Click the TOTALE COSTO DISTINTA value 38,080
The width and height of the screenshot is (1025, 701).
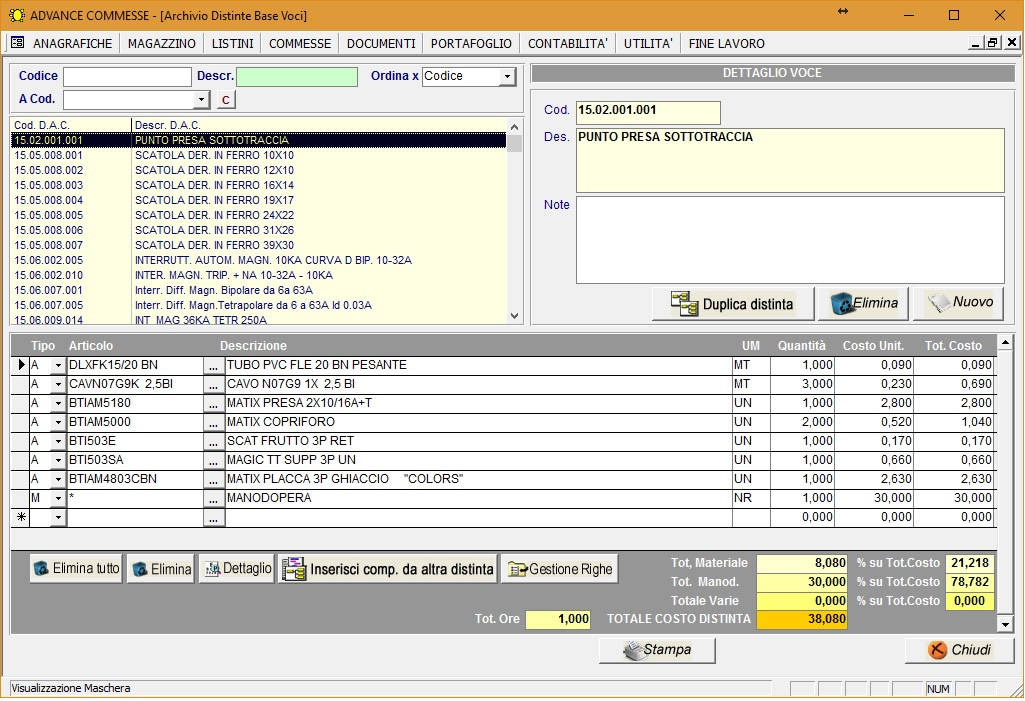(x=802, y=619)
